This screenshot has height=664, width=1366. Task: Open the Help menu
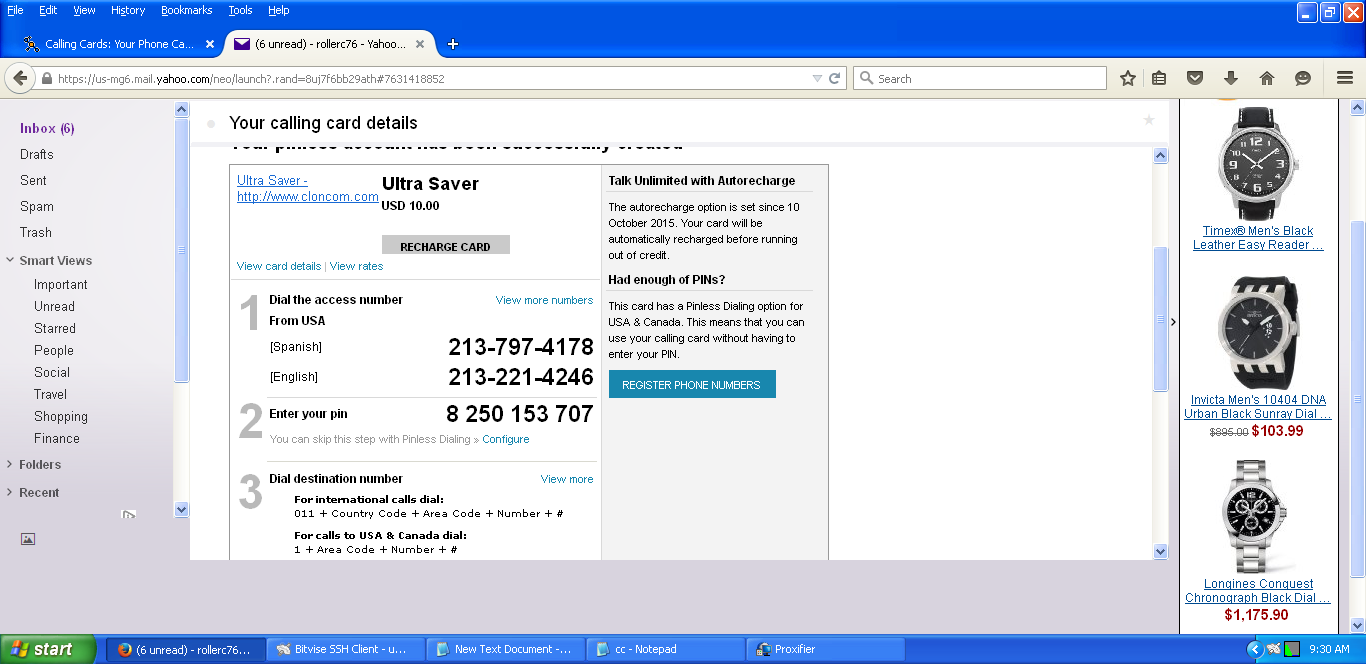[279, 10]
